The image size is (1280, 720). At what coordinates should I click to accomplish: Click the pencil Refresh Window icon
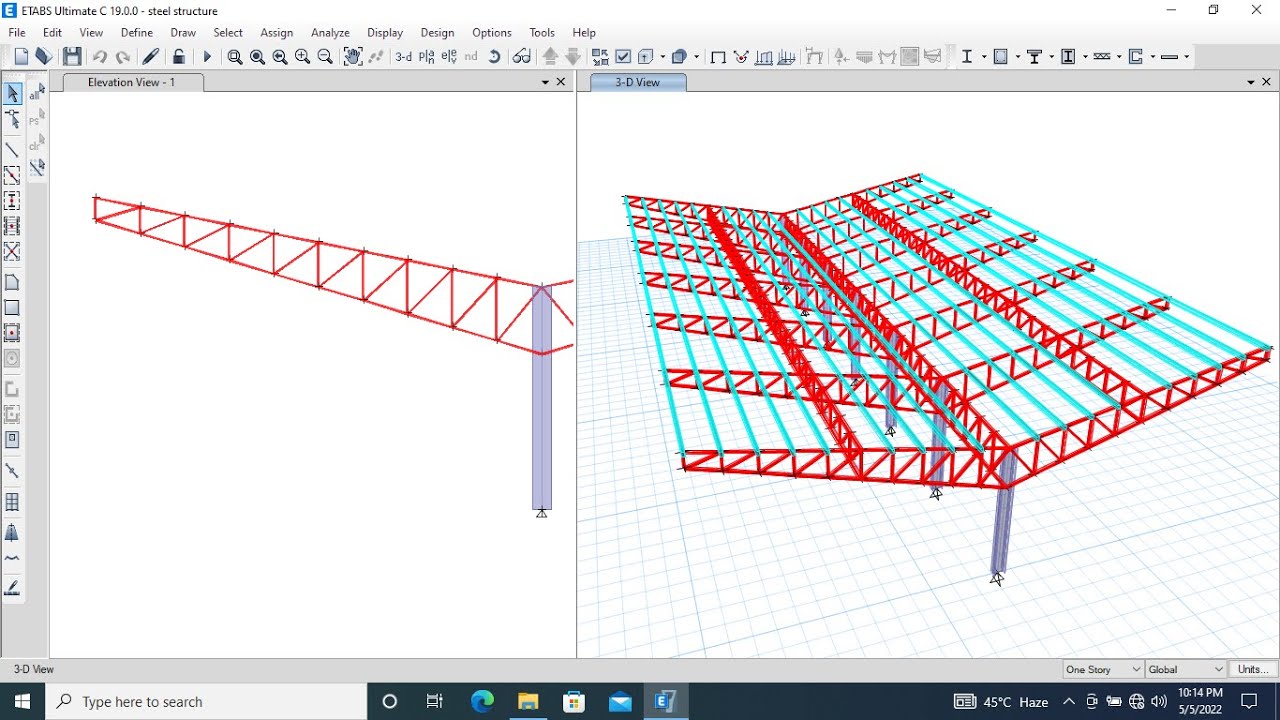coord(151,57)
